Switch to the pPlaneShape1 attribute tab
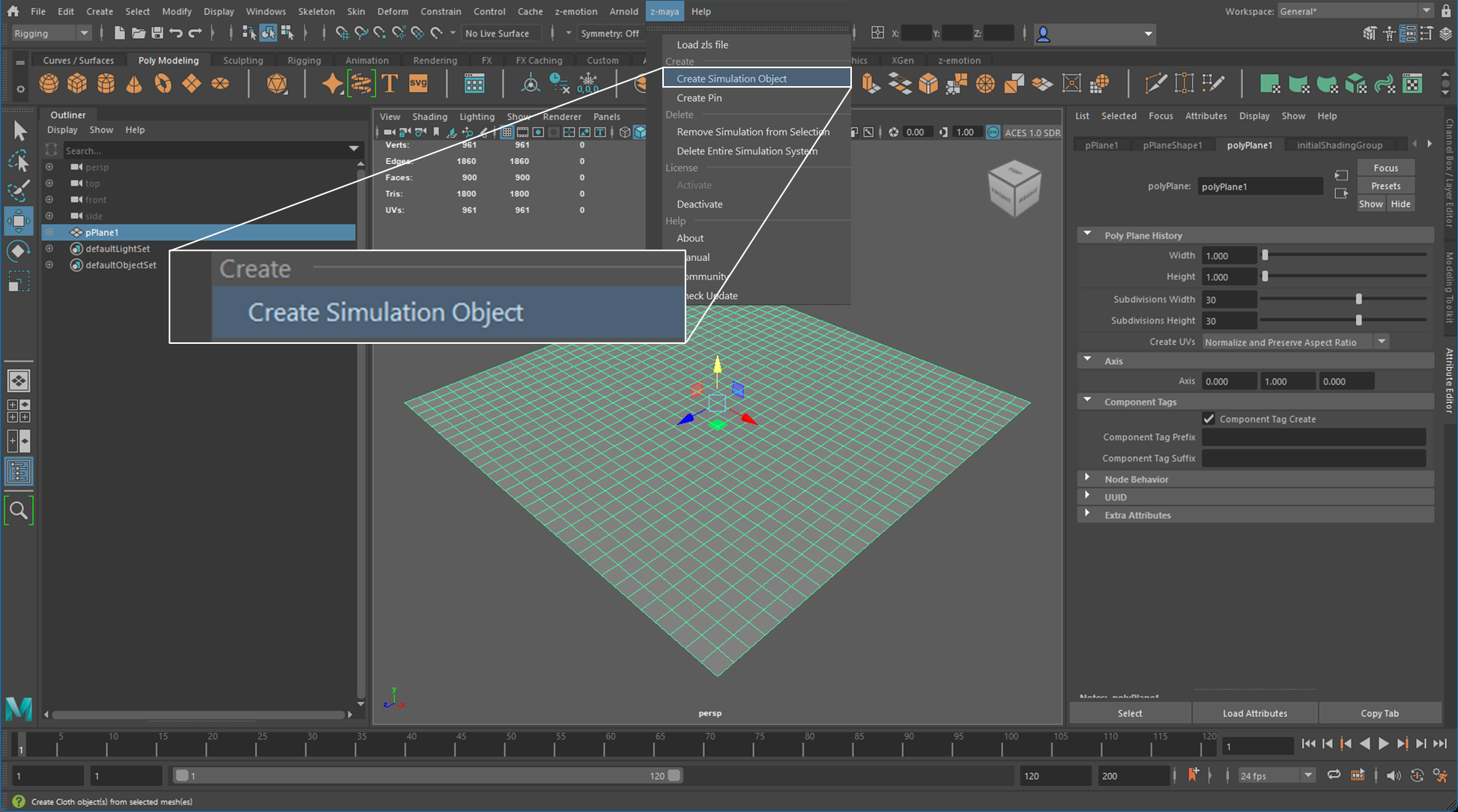The height and width of the screenshot is (812, 1458). [1172, 145]
